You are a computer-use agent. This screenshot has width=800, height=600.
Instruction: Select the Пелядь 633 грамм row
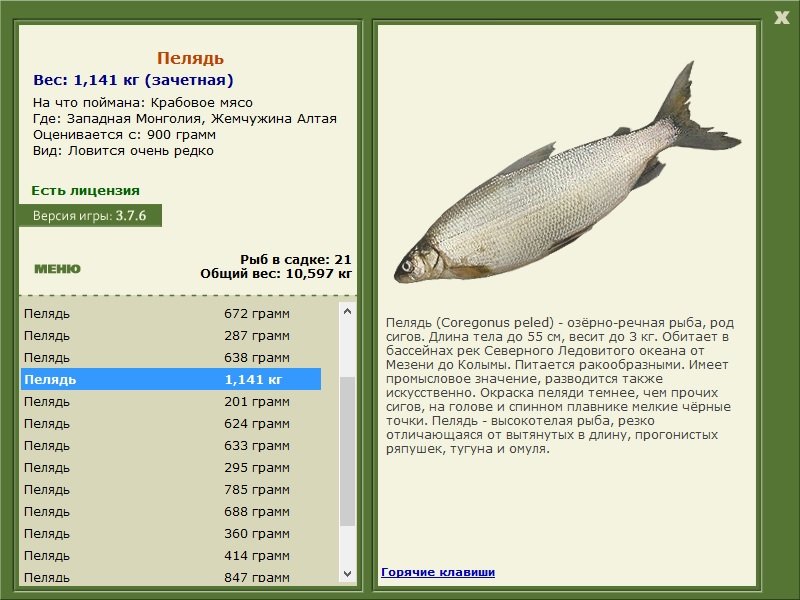pyautogui.click(x=171, y=445)
